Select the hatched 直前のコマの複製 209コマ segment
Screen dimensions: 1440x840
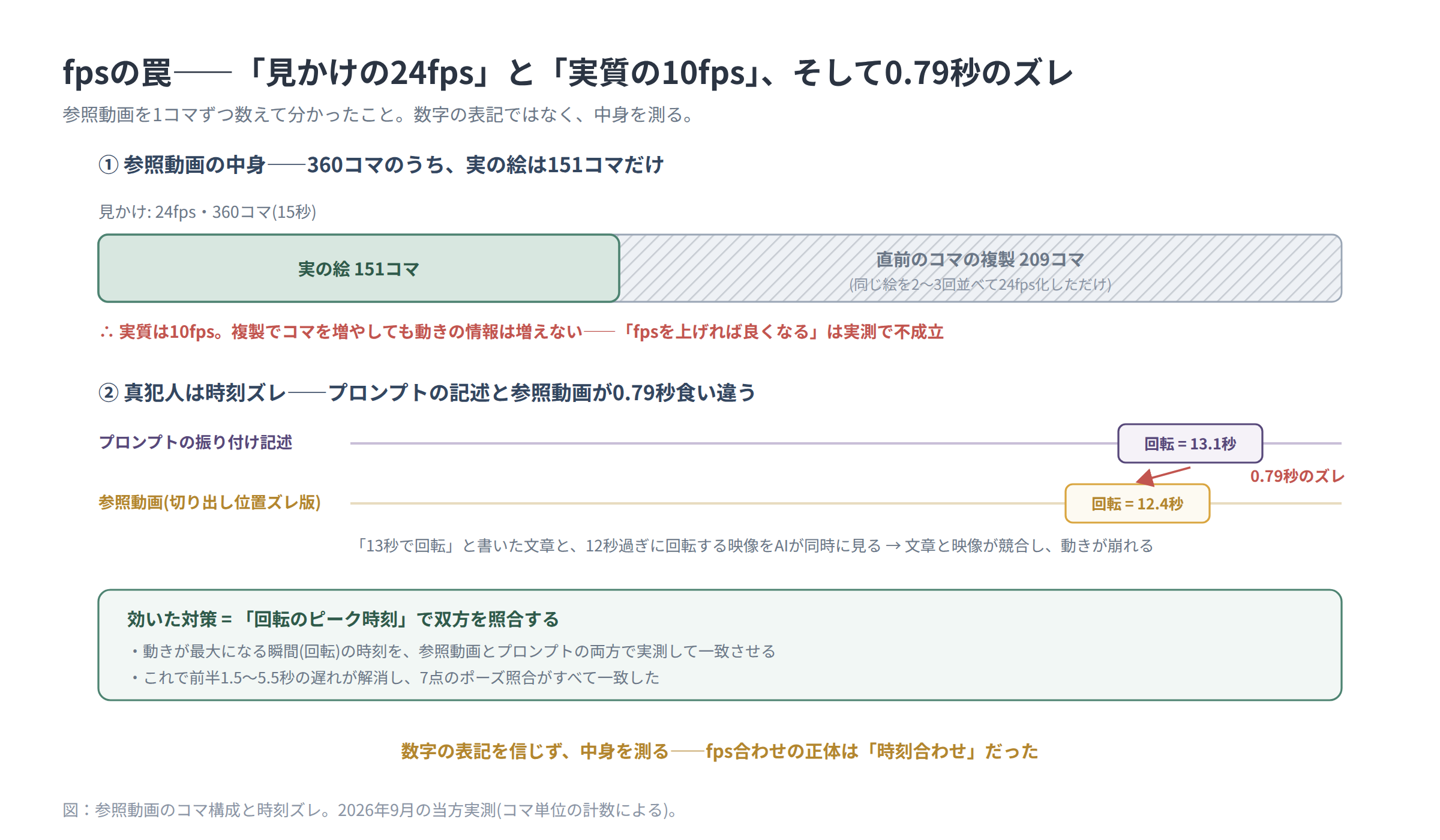pos(980,268)
